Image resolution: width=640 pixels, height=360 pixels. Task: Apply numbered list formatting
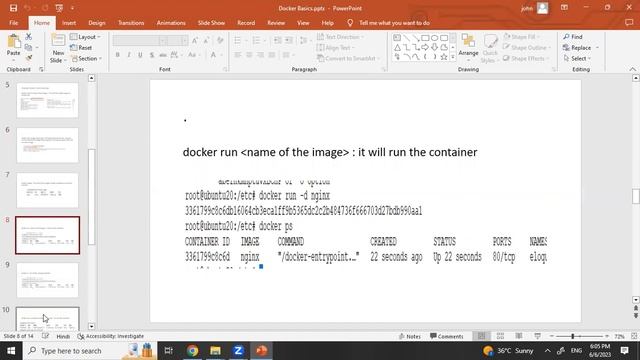[x=256, y=40]
